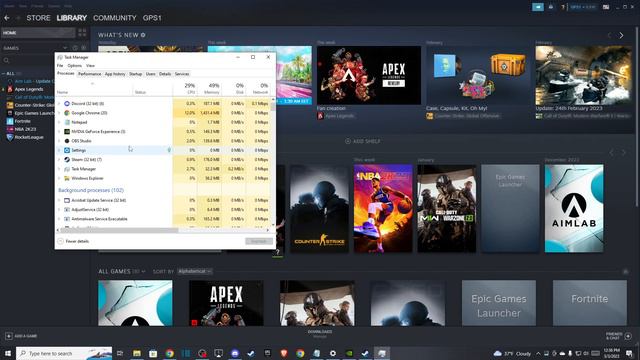The image size is (640, 360).
Task: Expand the Steam (32 bit) process group
Action: pos(59,160)
